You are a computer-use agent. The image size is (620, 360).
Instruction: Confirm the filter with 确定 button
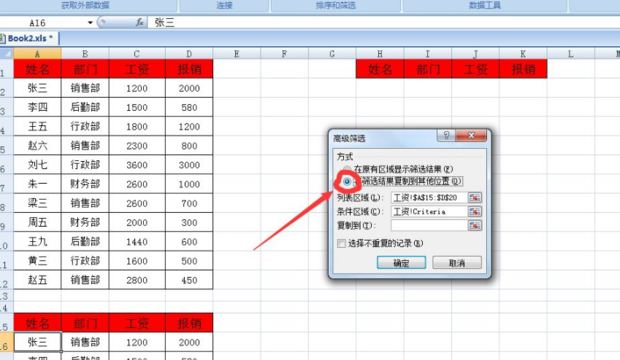pos(401,263)
